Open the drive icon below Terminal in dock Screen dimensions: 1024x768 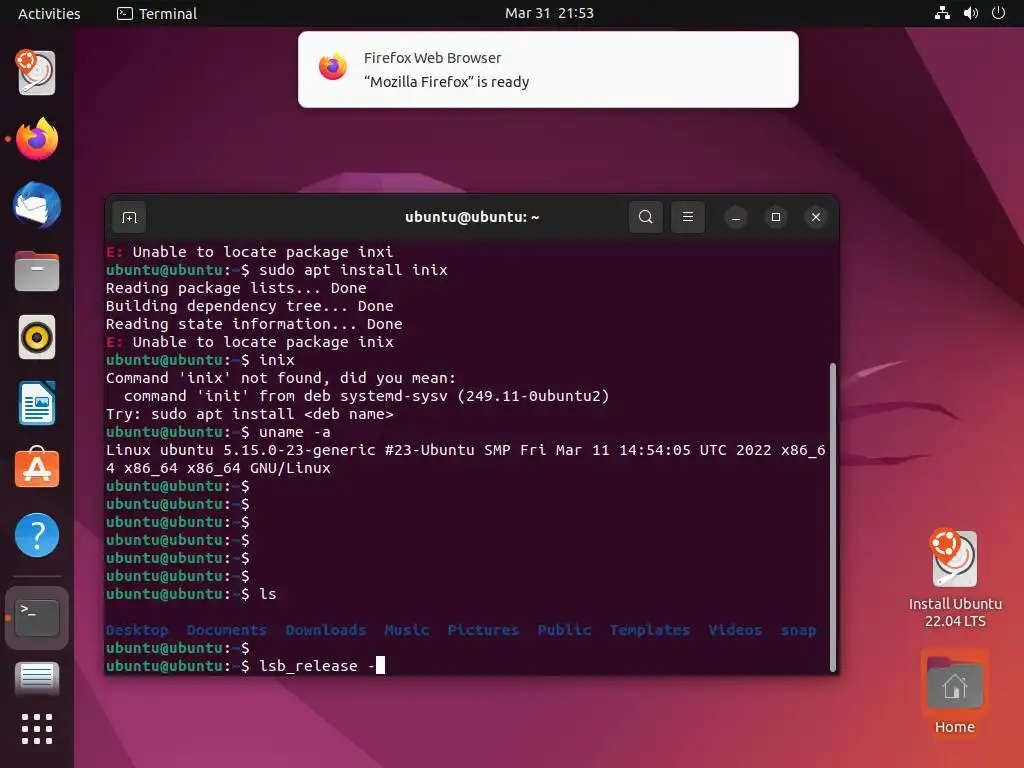[37, 678]
